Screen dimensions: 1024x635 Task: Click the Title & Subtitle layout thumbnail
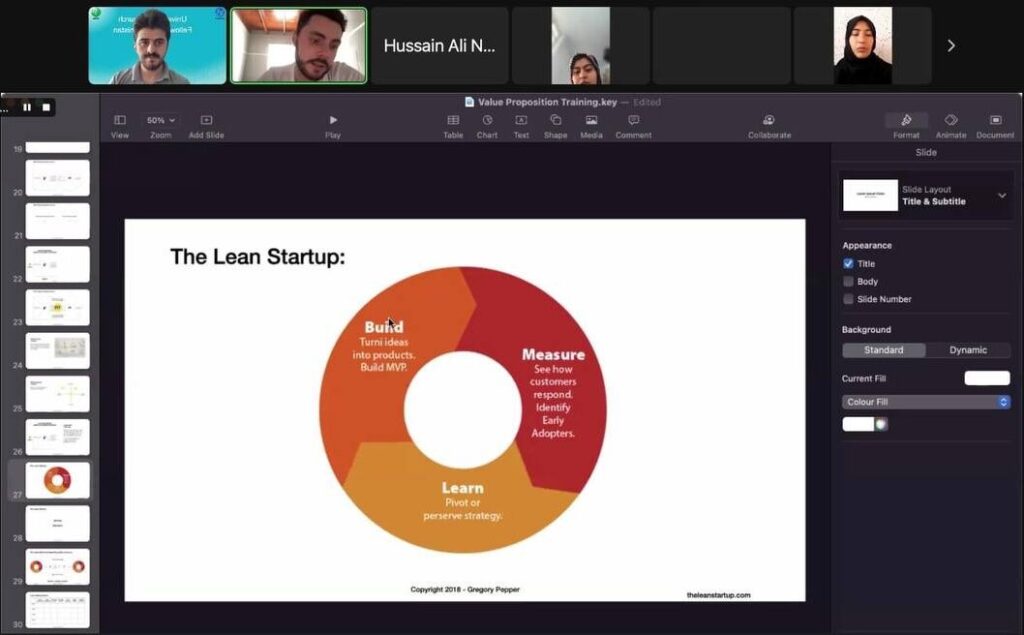(871, 195)
